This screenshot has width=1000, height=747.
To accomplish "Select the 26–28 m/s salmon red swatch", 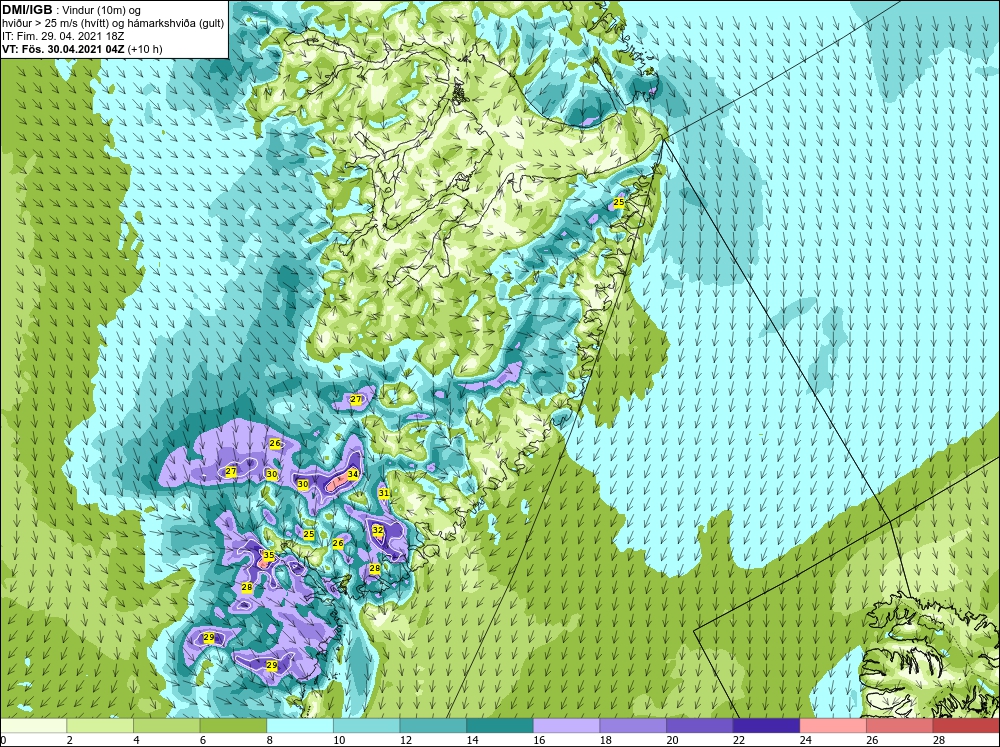I will click(x=900, y=725).
